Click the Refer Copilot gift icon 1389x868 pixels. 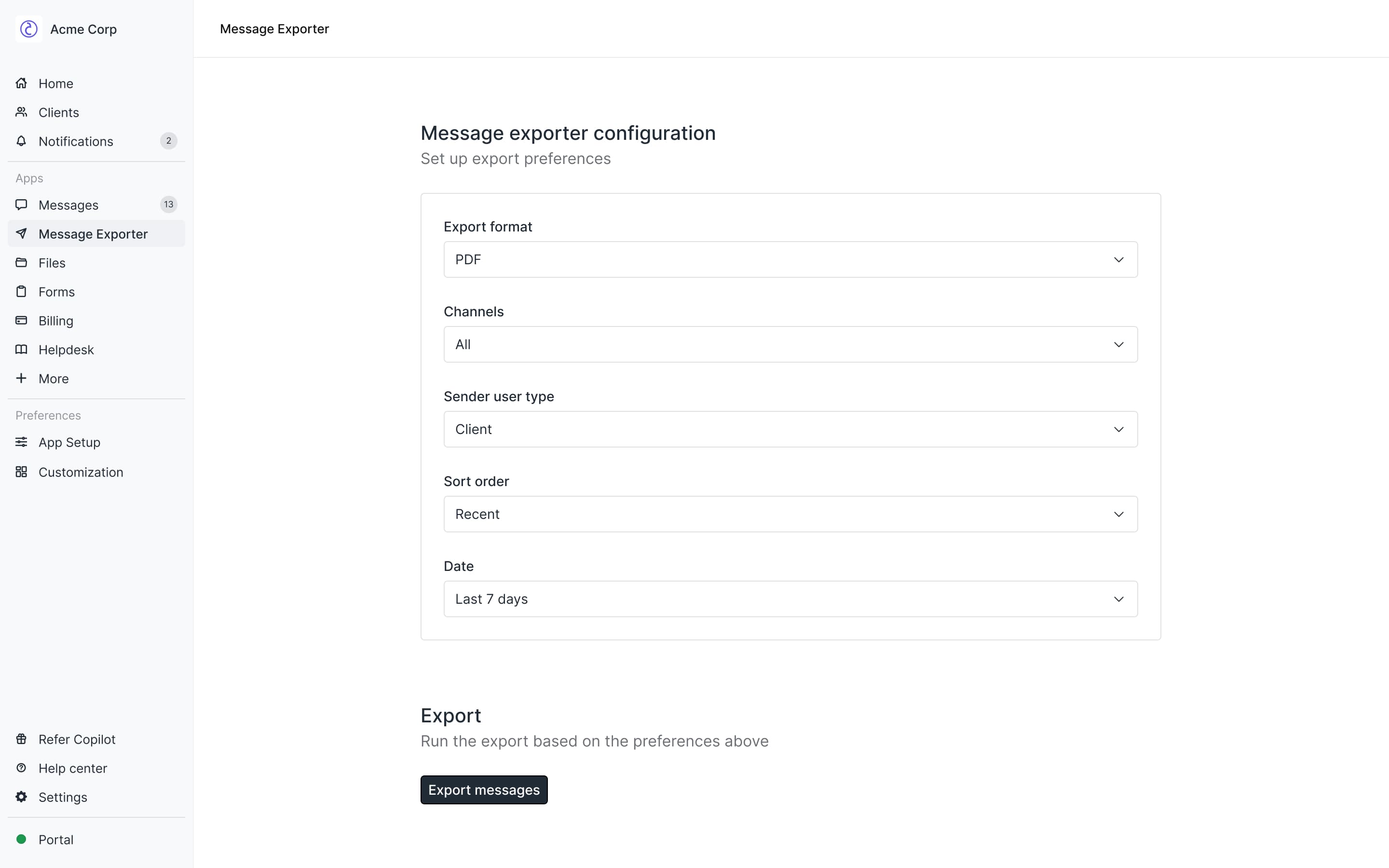pyautogui.click(x=21, y=739)
